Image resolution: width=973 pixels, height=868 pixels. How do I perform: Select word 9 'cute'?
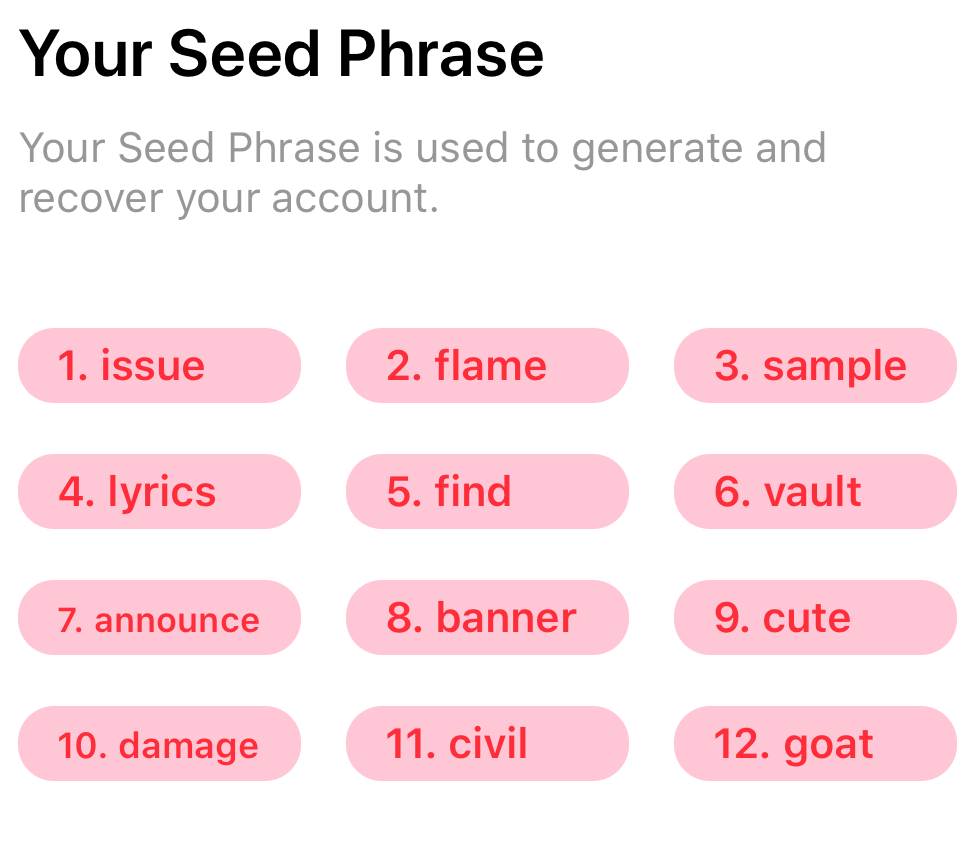[x=815, y=618]
